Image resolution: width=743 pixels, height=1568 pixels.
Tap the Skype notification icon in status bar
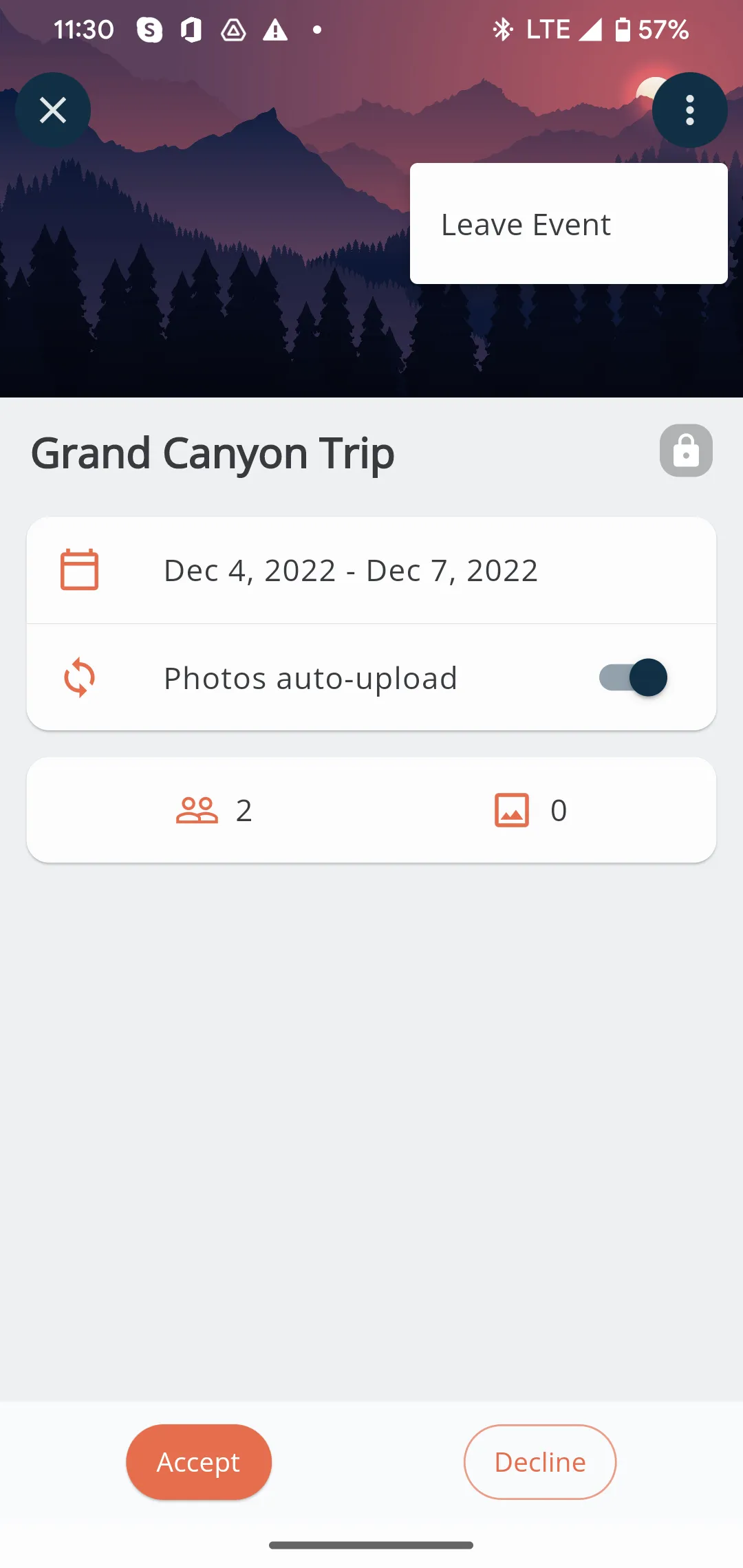tap(149, 30)
